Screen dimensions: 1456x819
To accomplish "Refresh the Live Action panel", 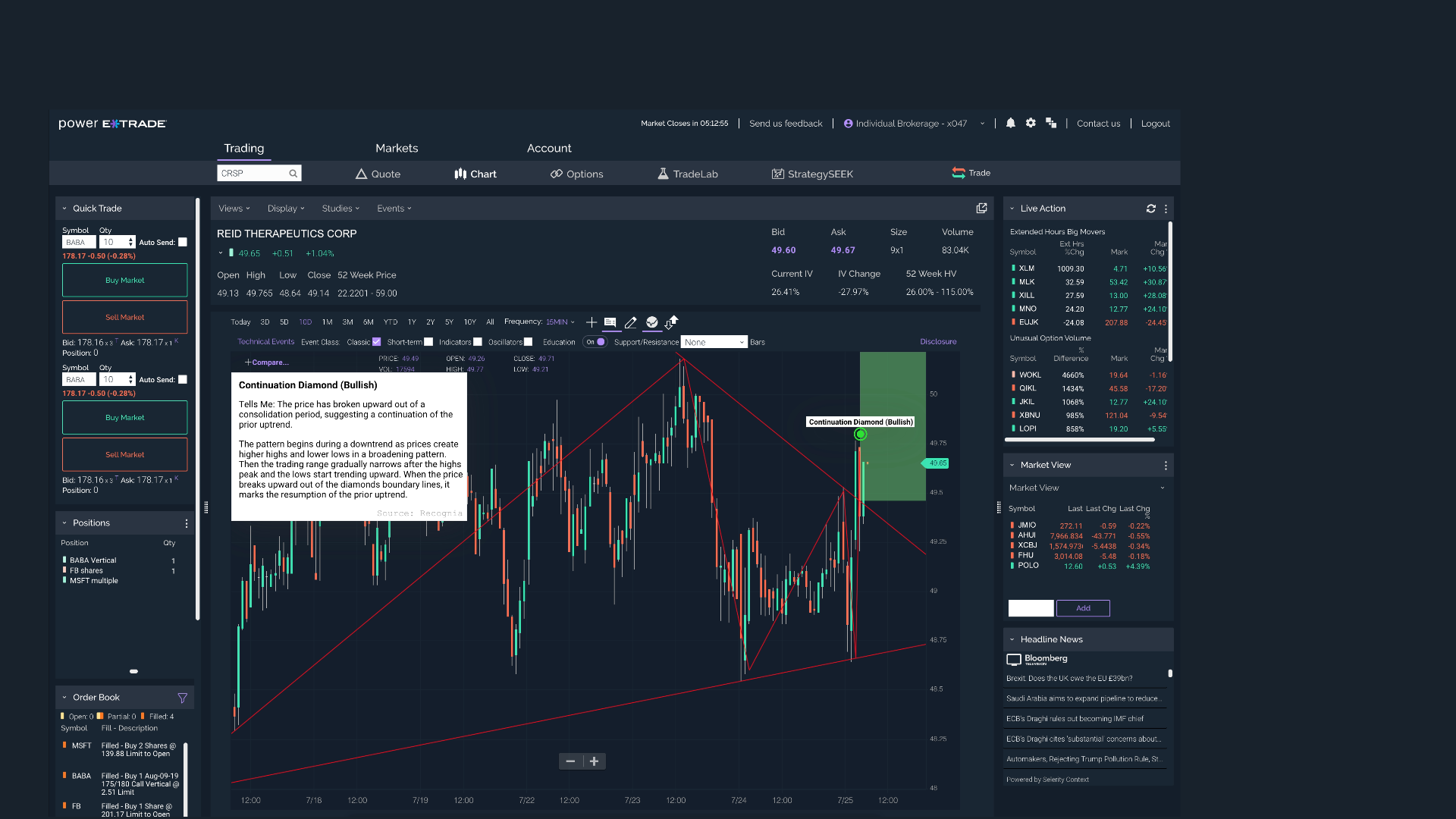I will (x=1150, y=208).
